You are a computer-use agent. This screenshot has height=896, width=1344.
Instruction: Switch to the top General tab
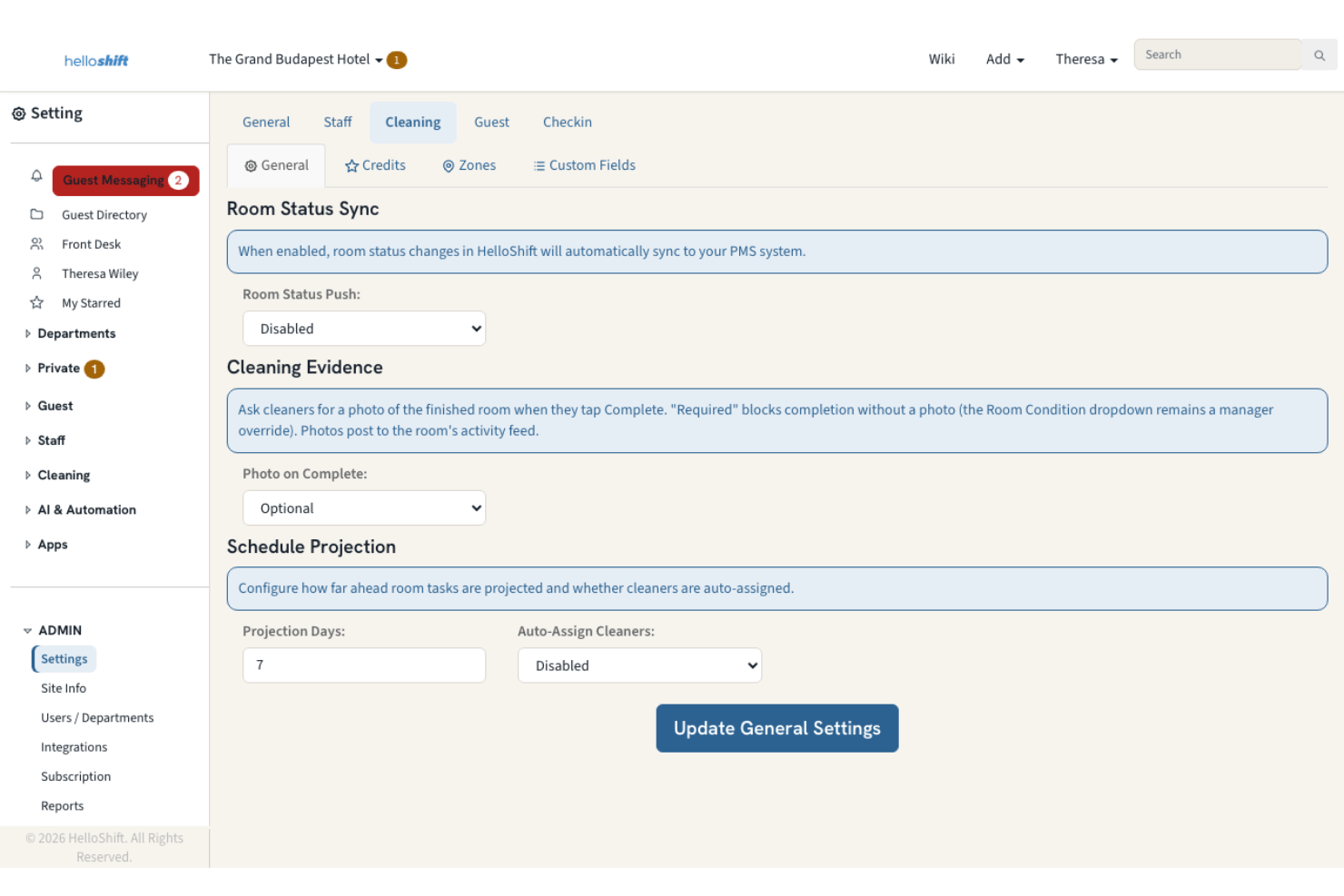(266, 123)
